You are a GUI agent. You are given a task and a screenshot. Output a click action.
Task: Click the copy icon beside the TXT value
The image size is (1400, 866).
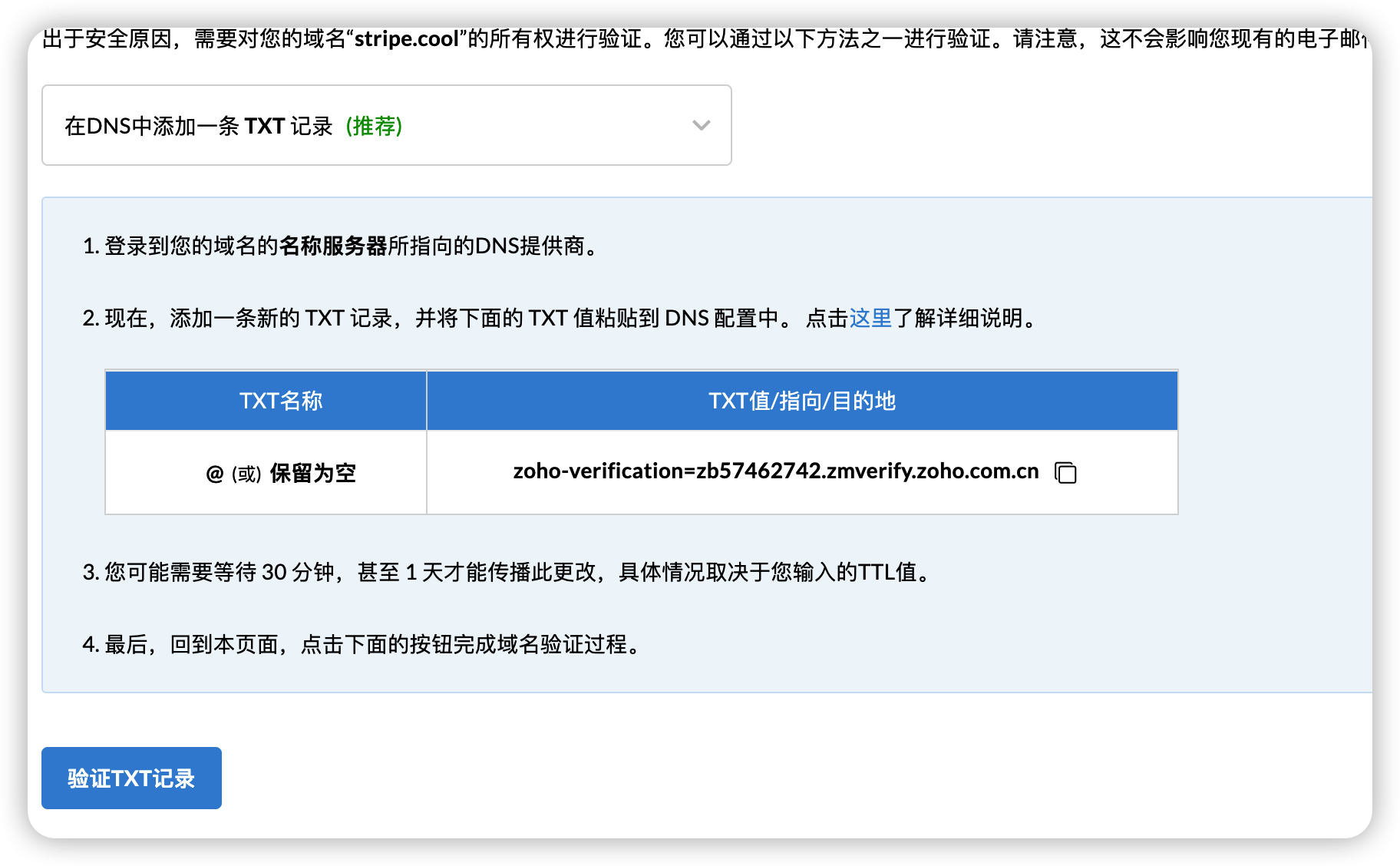[x=1066, y=473]
